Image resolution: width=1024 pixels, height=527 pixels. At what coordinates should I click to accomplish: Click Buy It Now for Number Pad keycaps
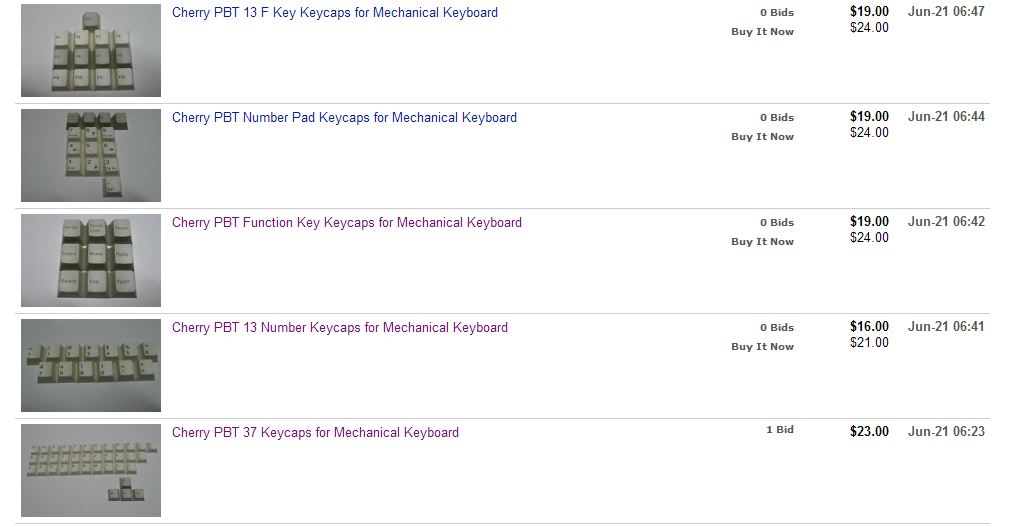762,136
